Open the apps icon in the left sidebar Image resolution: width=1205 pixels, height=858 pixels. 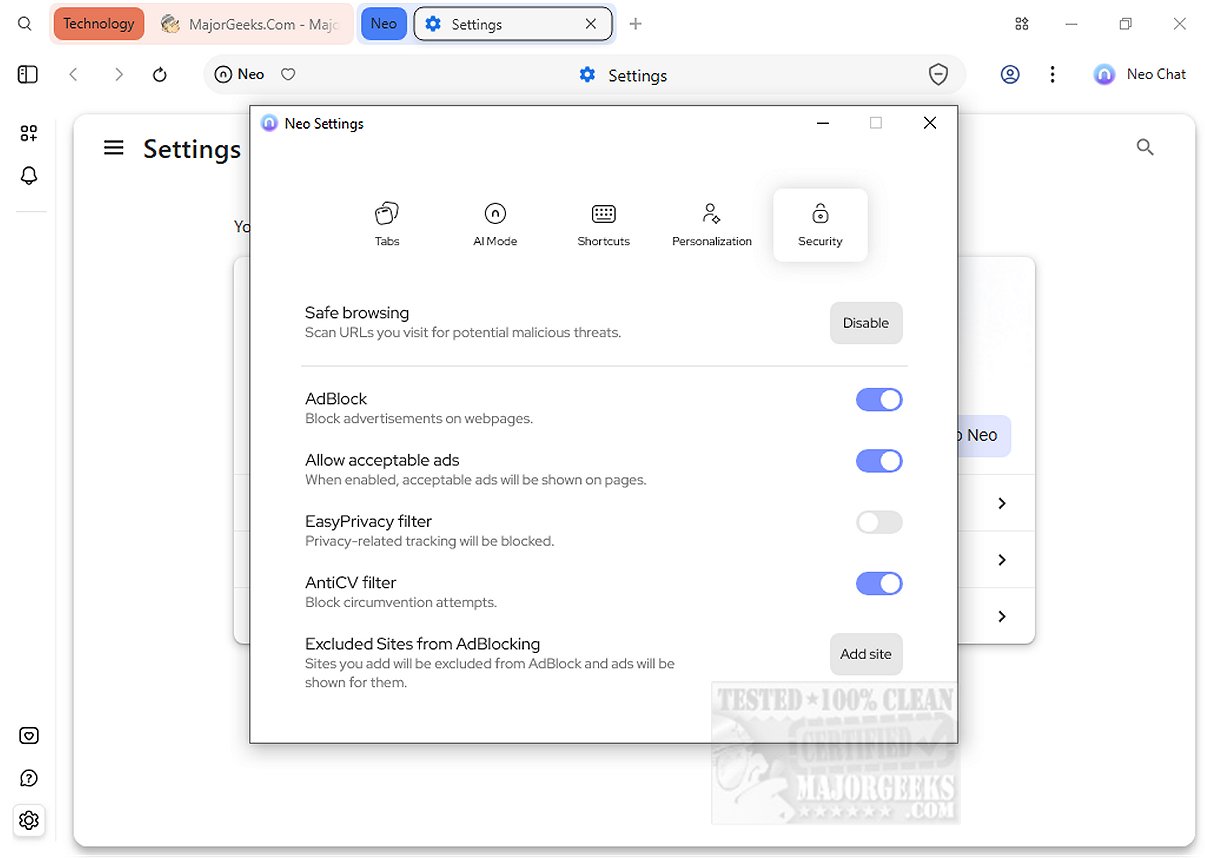coord(29,133)
